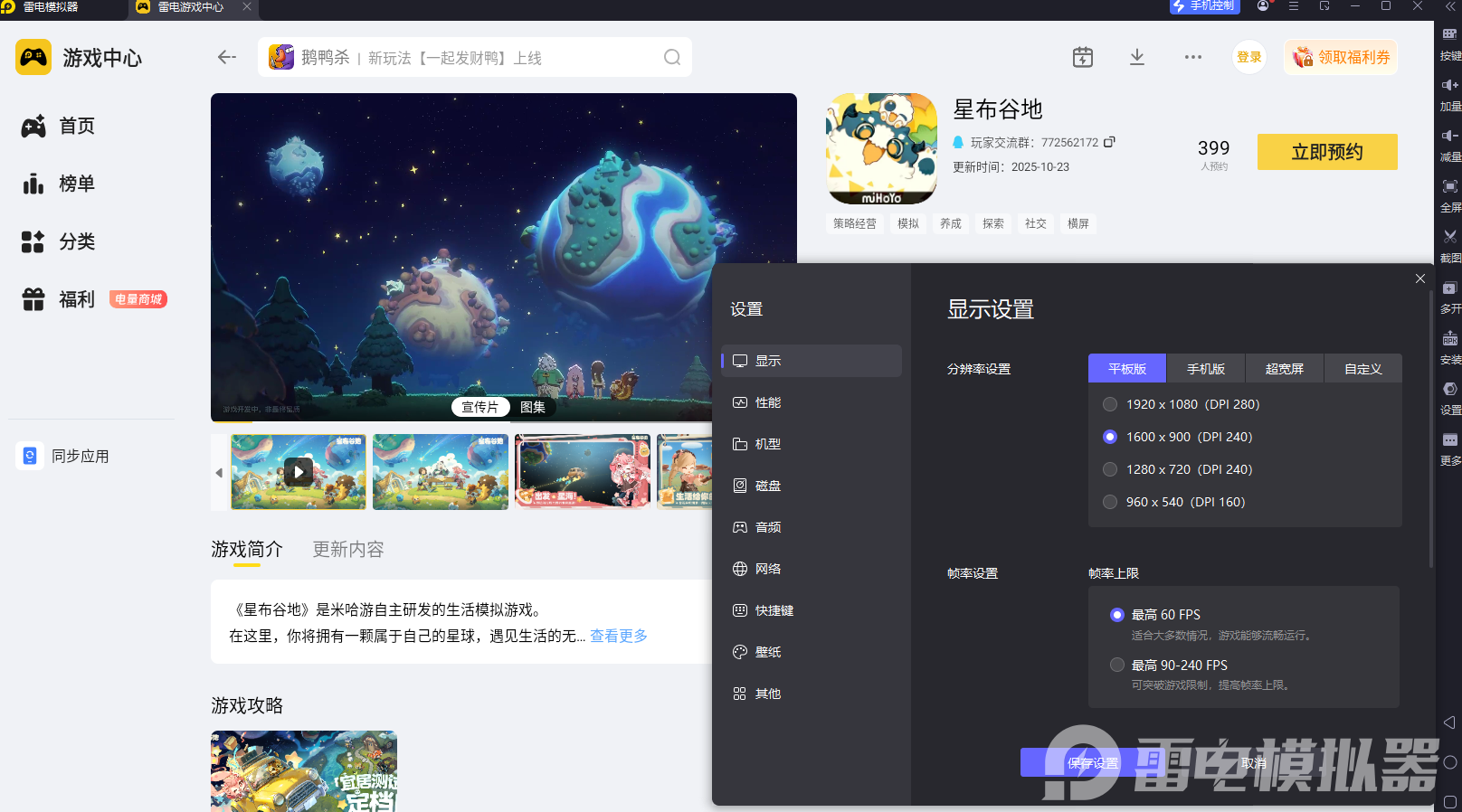Open the daily check-in calendar icon

pyautogui.click(x=1083, y=57)
